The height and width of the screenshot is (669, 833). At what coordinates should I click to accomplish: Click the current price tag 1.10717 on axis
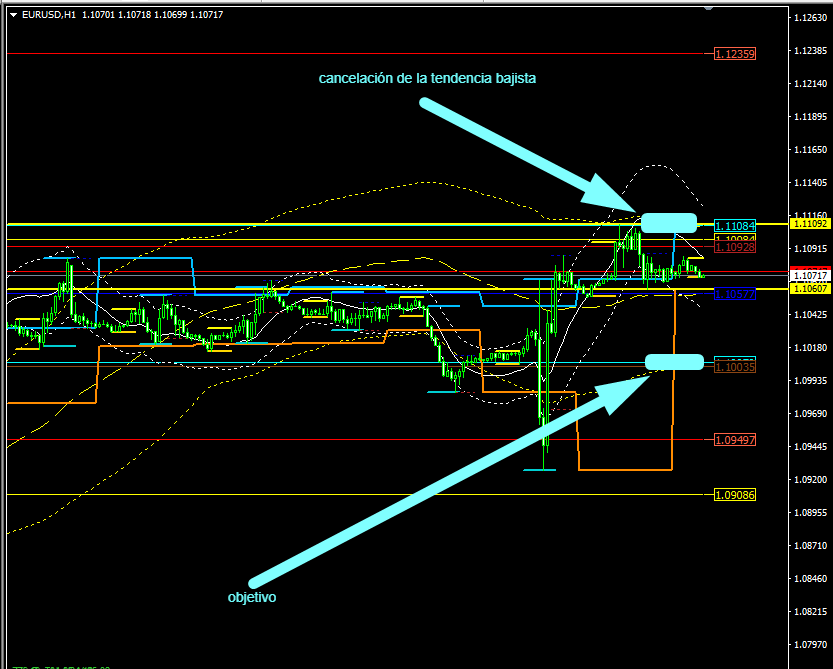coord(810,275)
